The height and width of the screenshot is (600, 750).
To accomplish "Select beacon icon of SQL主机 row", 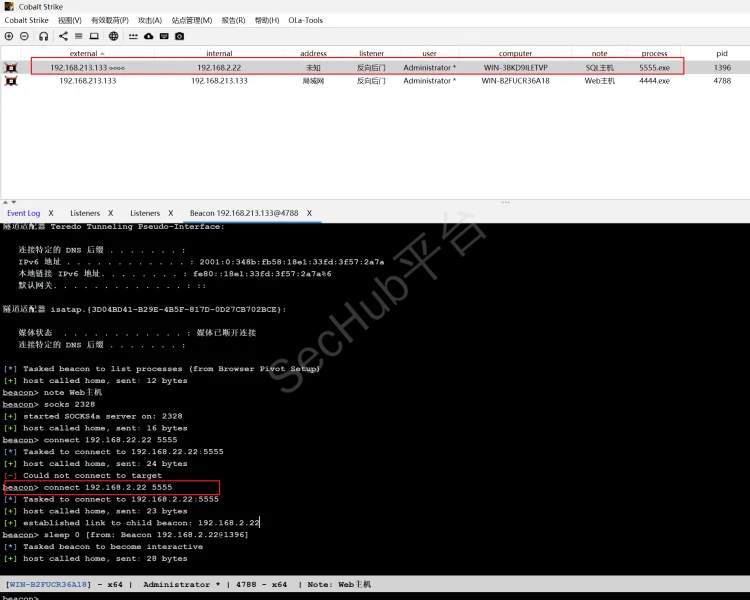I will (x=11, y=67).
